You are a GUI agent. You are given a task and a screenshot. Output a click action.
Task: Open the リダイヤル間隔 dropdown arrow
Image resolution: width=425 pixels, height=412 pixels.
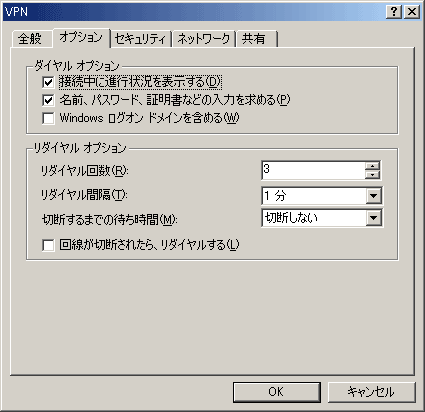[373, 196]
